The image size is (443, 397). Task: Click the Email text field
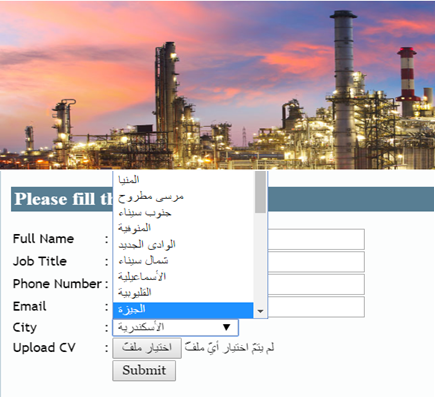(316, 307)
